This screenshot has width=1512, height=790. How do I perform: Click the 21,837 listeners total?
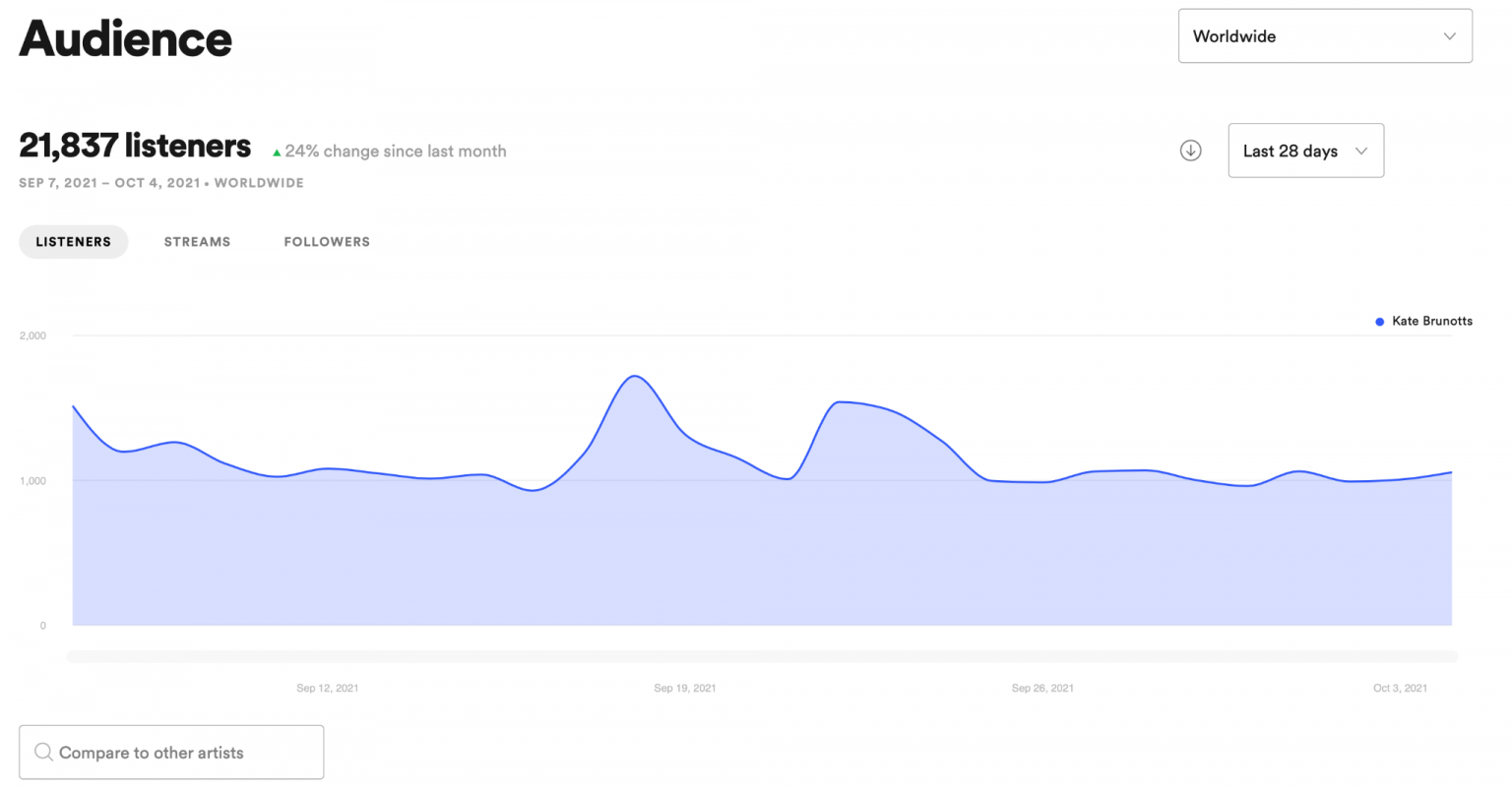(135, 147)
